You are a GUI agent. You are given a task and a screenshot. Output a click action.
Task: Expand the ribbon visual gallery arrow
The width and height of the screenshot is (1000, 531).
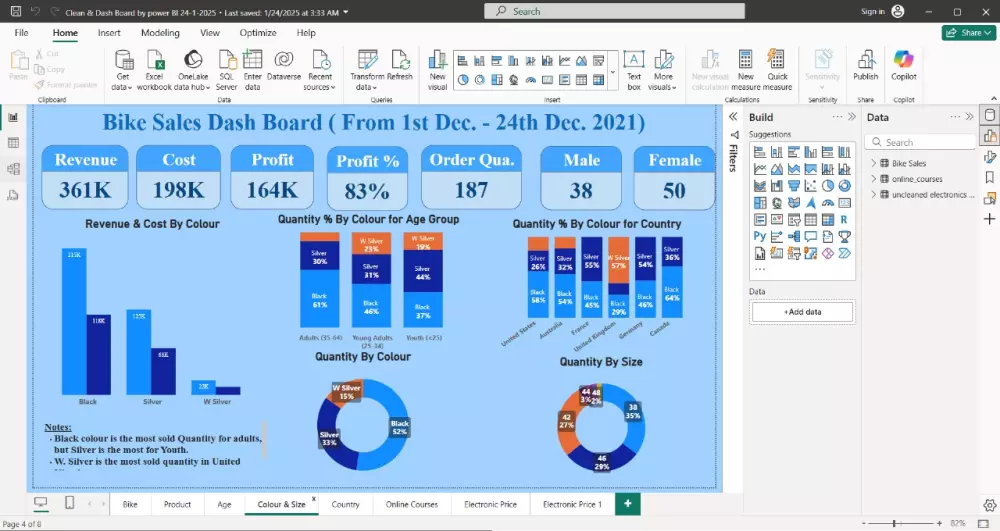[x=613, y=71]
